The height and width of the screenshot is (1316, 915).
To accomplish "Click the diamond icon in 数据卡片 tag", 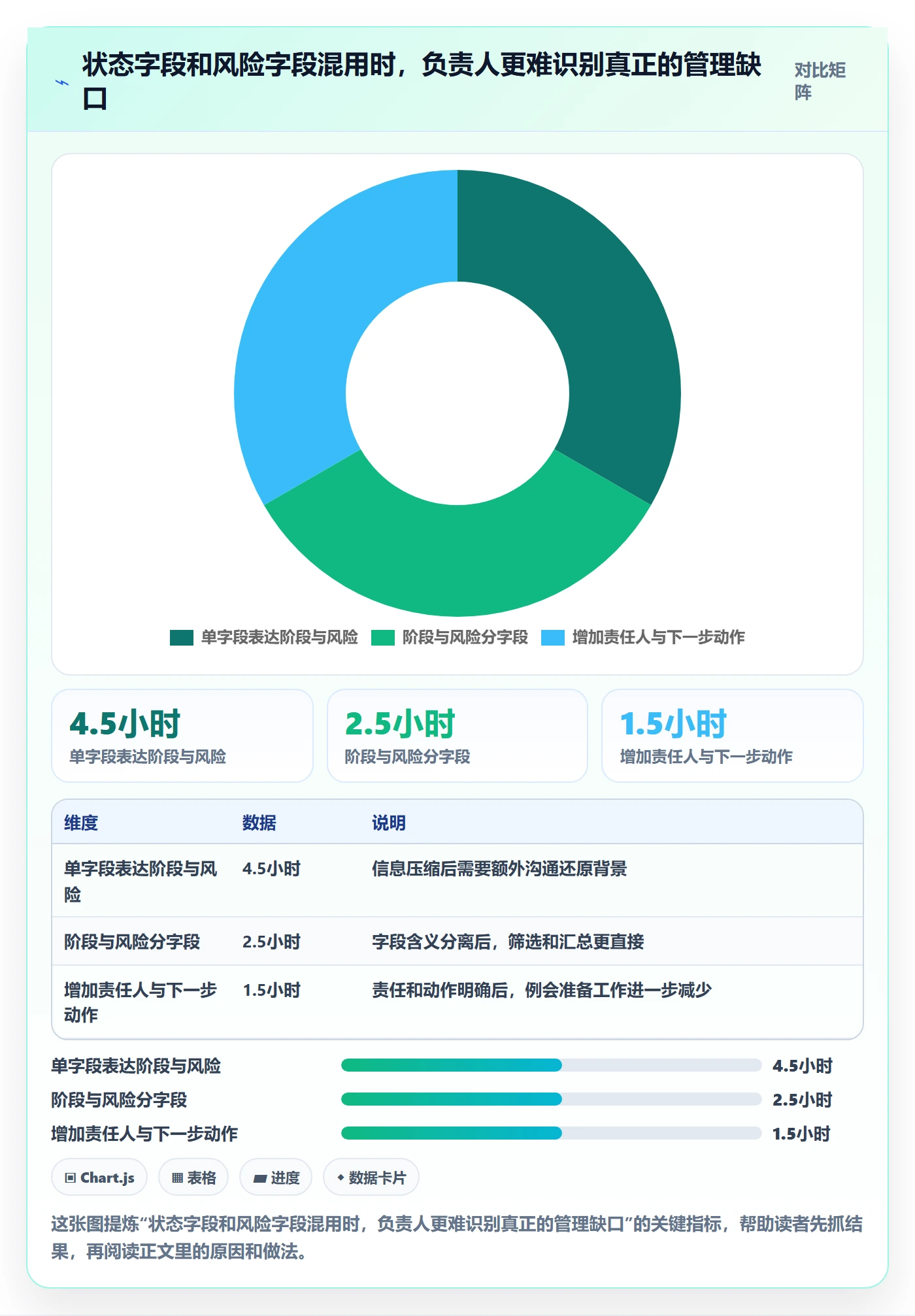I will point(341,1177).
